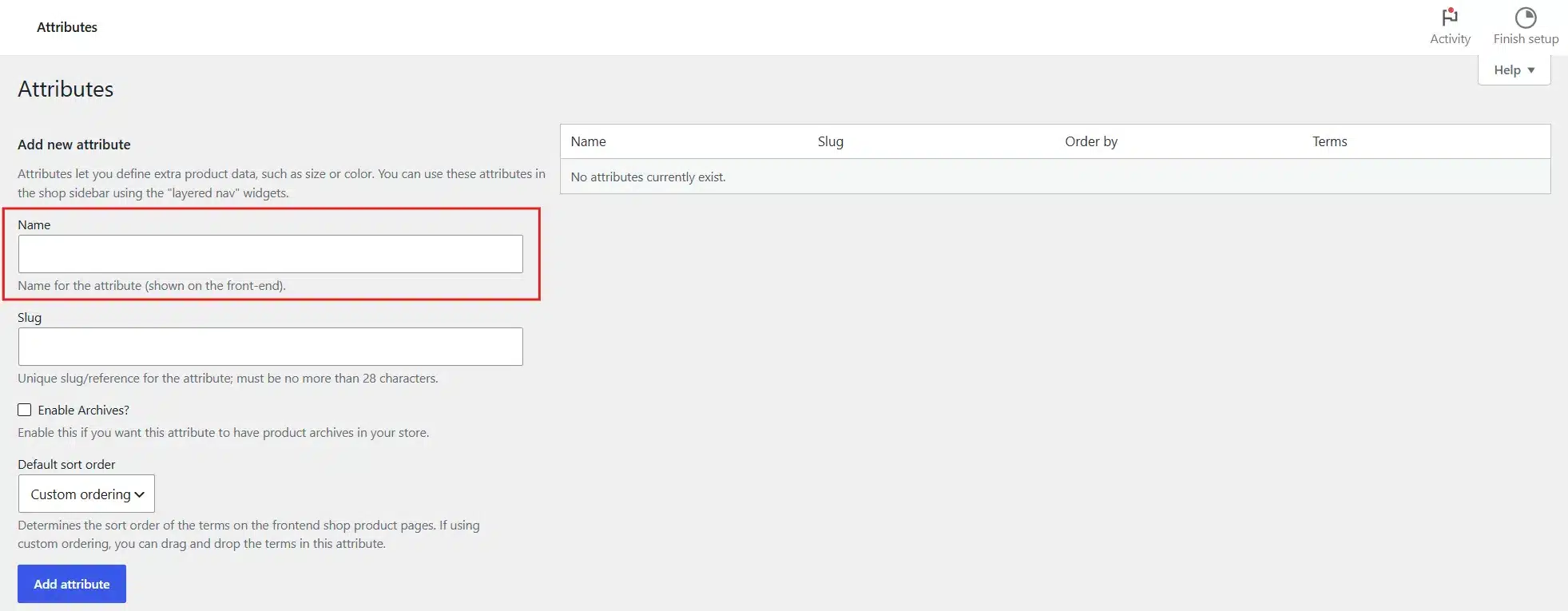Image resolution: width=1568 pixels, height=611 pixels.
Task: Click the Terms column header
Action: (1329, 141)
